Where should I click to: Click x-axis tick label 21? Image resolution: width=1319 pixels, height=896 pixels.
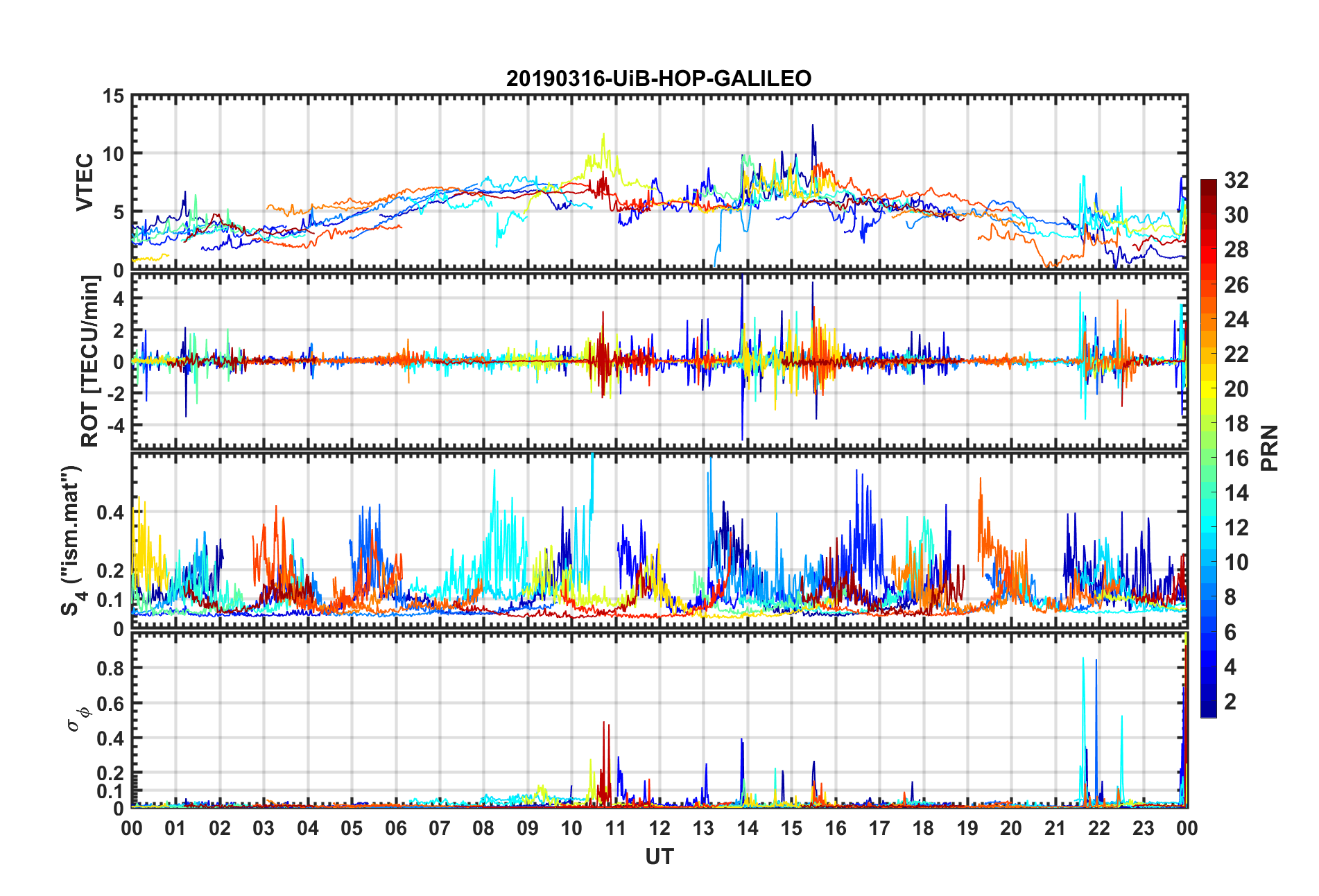[1055, 828]
